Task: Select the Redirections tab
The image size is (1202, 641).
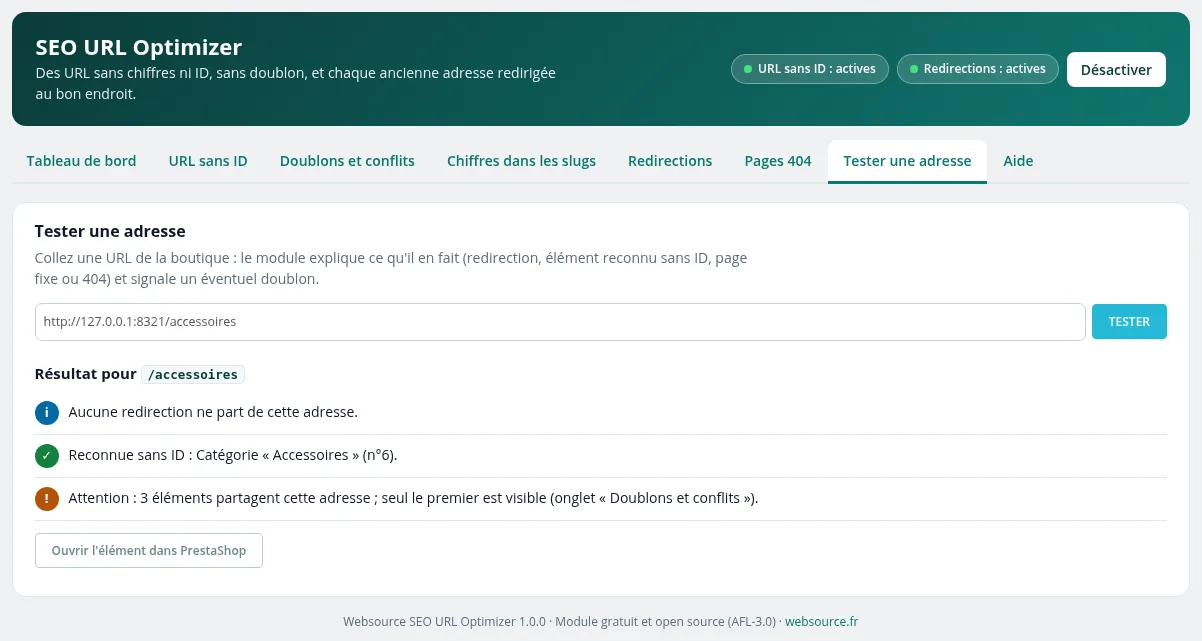Action: (x=670, y=161)
